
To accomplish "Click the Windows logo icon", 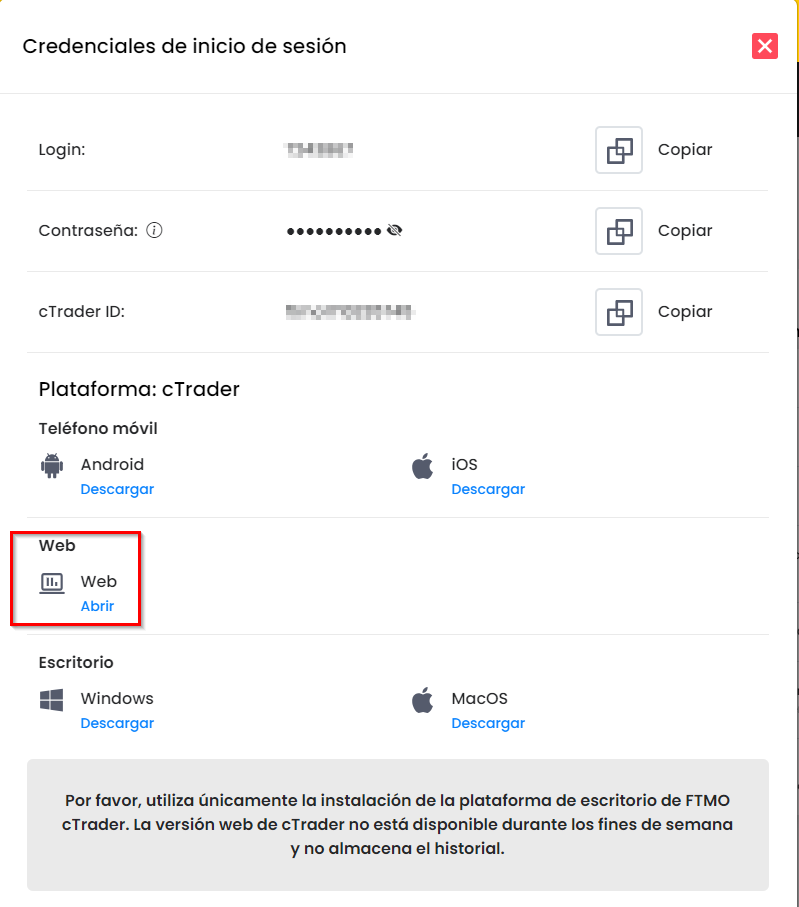I will point(52,700).
